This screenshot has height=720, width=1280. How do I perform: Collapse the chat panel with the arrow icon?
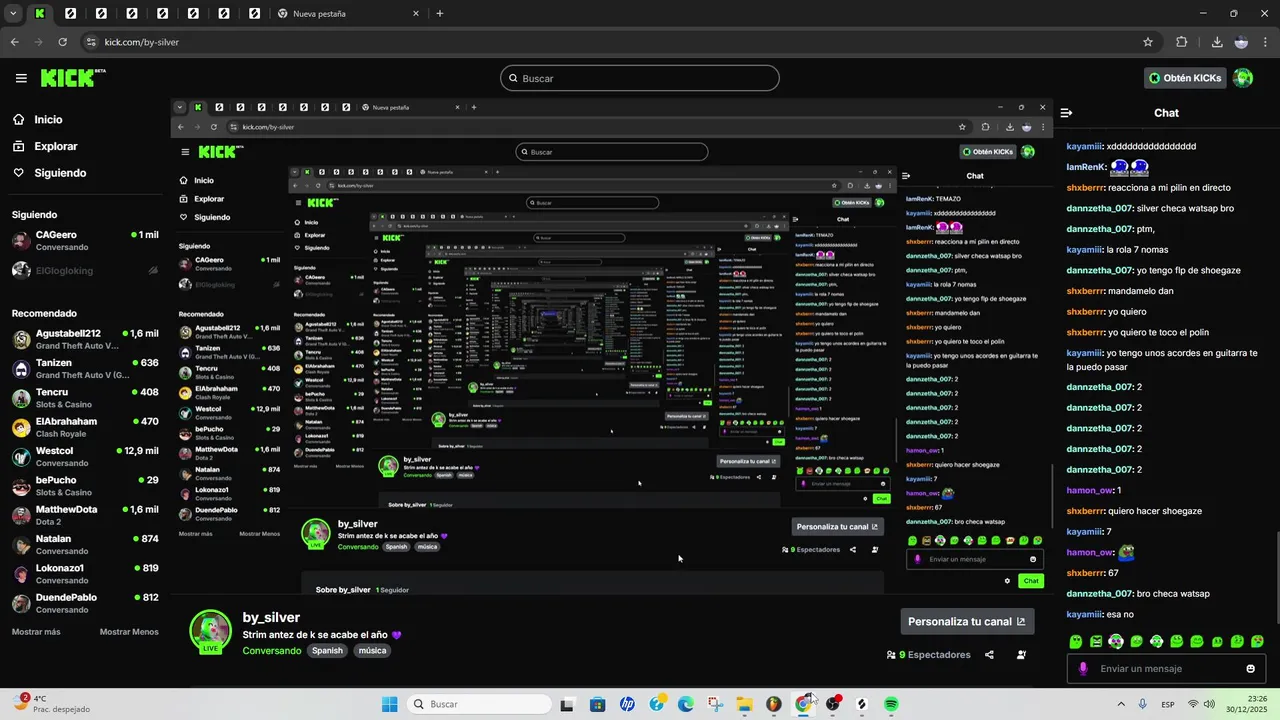1067,113
